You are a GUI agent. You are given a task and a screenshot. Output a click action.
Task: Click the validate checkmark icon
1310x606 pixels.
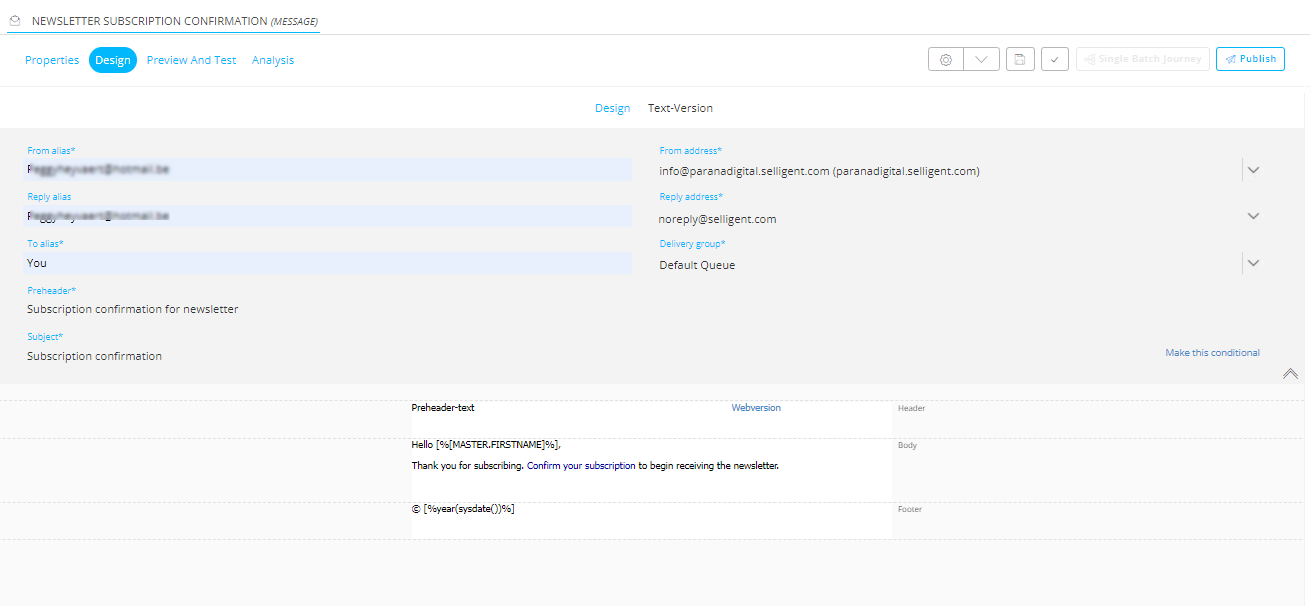(x=1054, y=60)
